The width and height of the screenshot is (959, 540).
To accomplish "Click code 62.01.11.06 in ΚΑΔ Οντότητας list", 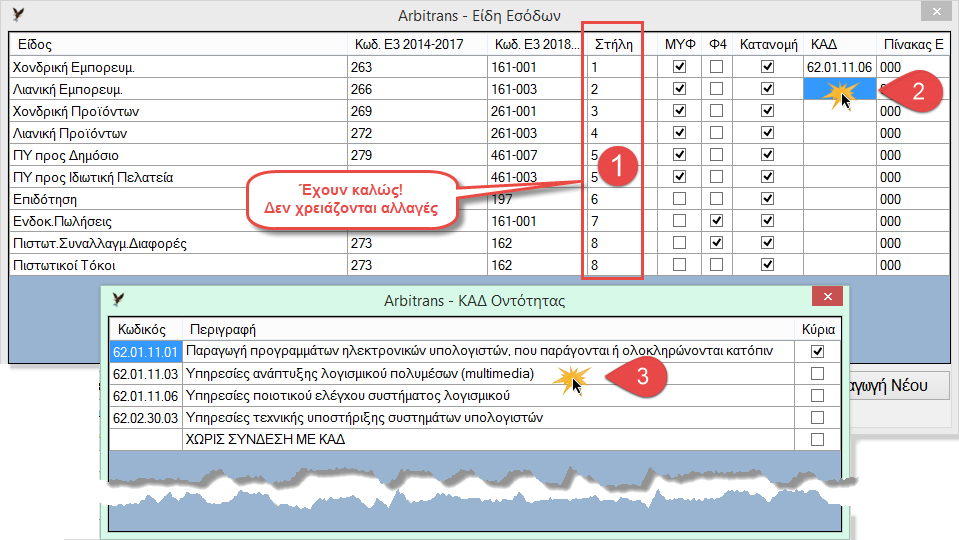I will pyautogui.click(x=146, y=396).
